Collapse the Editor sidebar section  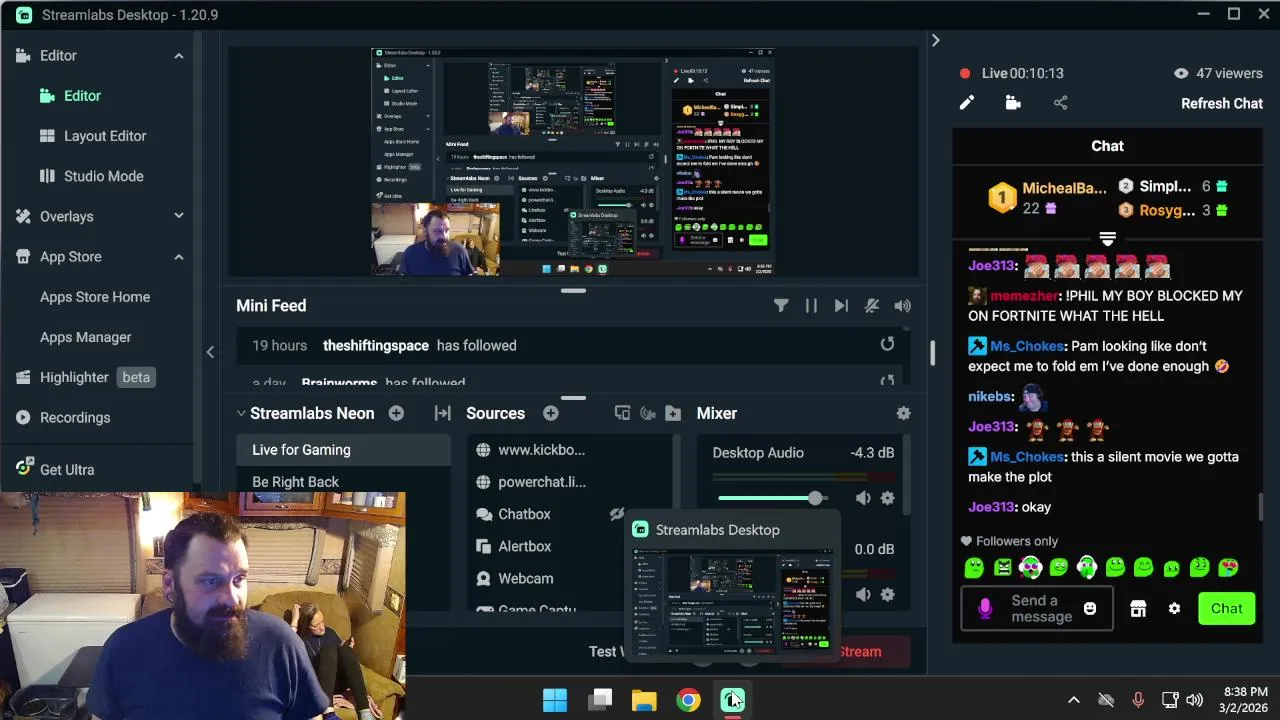click(179, 56)
